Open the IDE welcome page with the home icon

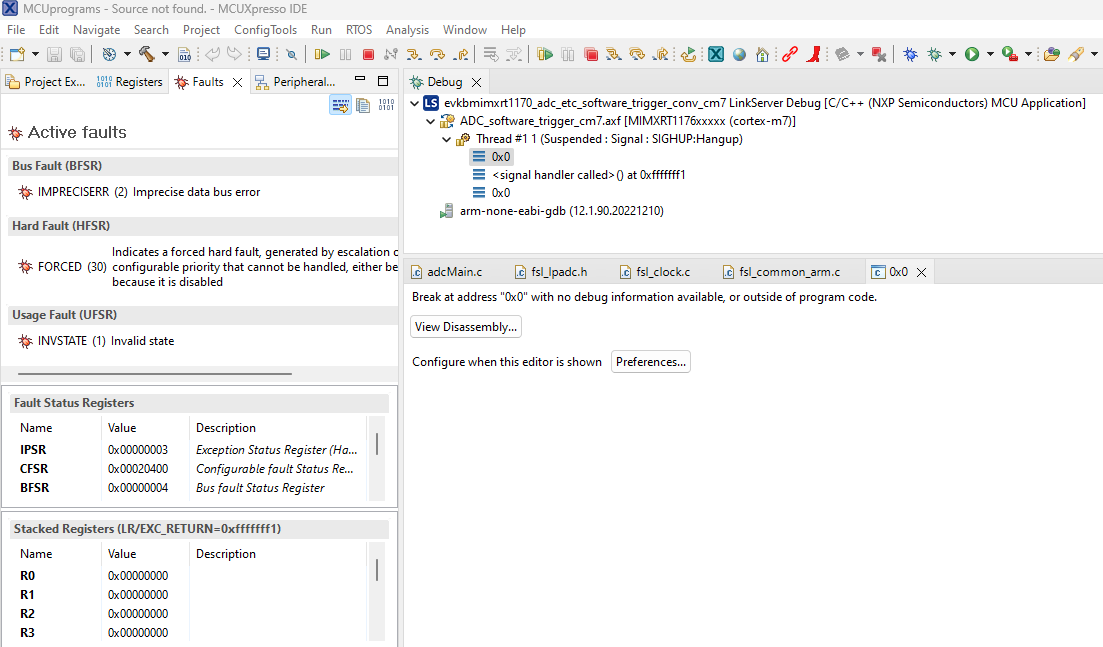click(x=762, y=54)
